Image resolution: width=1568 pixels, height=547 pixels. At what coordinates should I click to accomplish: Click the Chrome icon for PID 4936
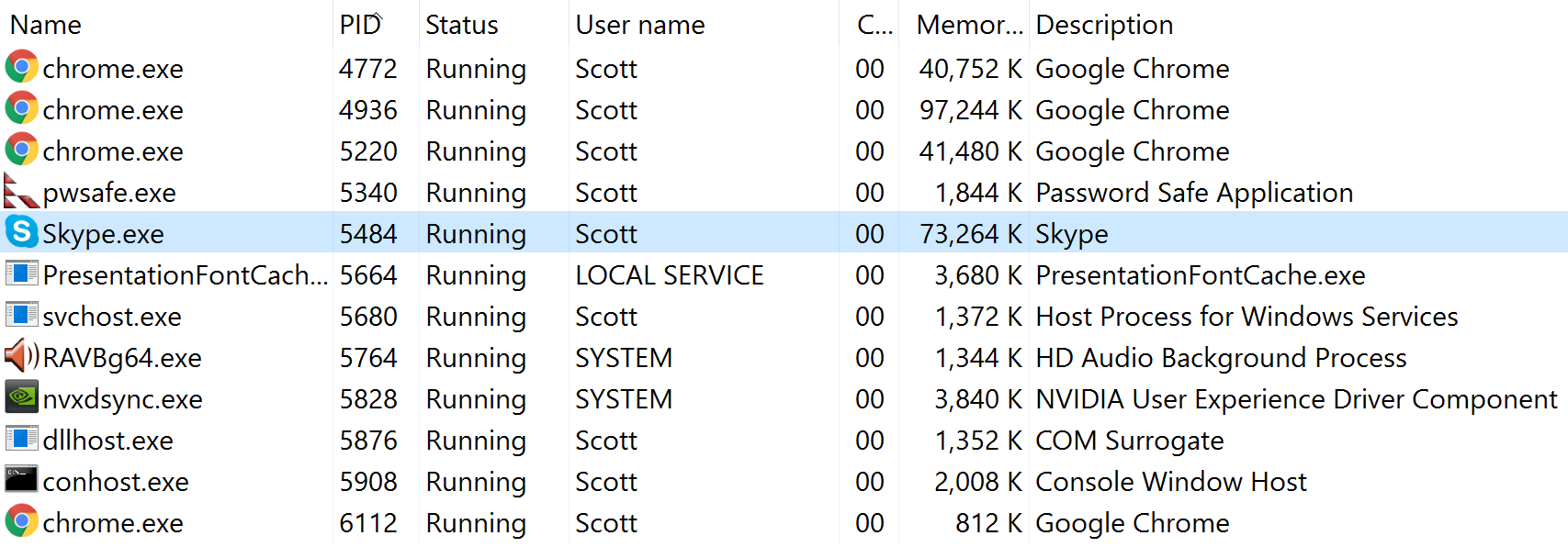point(21,108)
